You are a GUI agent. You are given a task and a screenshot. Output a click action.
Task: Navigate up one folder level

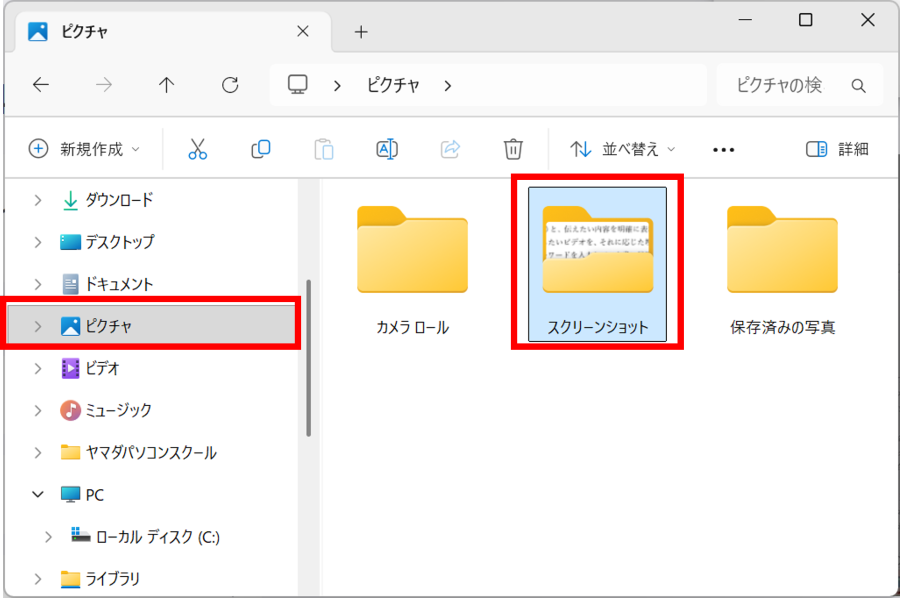[x=166, y=85]
